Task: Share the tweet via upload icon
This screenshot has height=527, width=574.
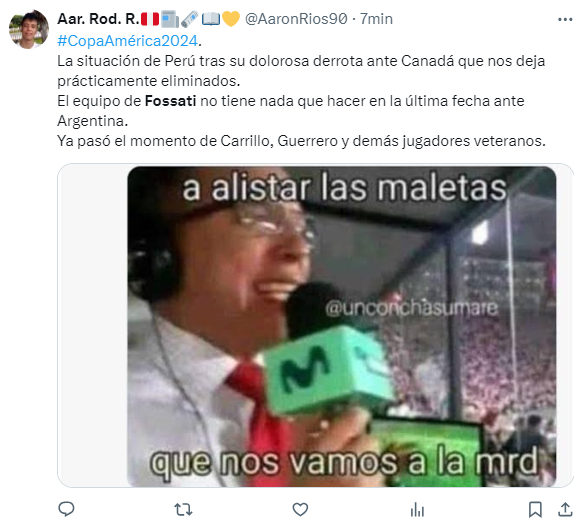Action: click(565, 509)
